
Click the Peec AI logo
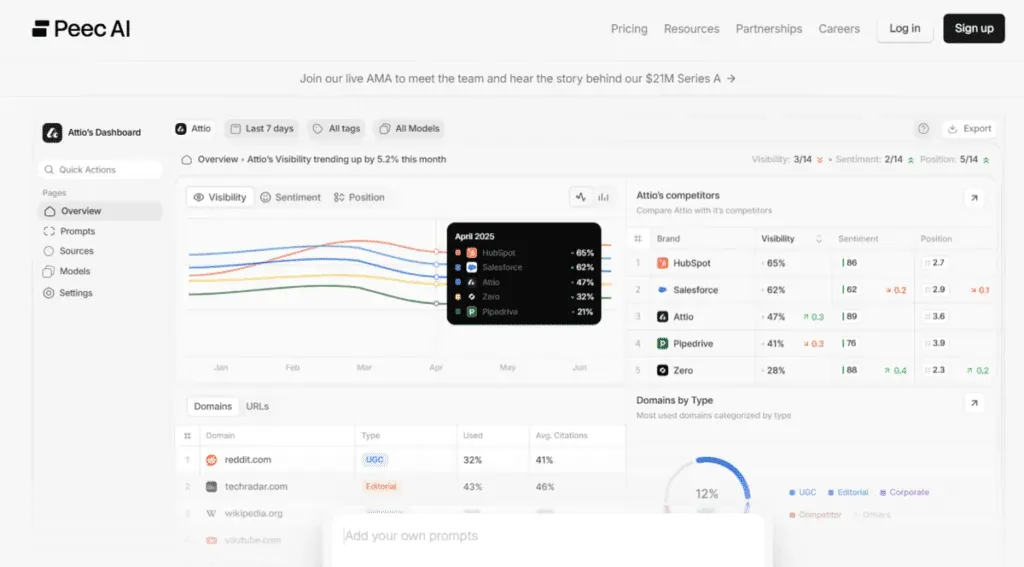coord(81,29)
